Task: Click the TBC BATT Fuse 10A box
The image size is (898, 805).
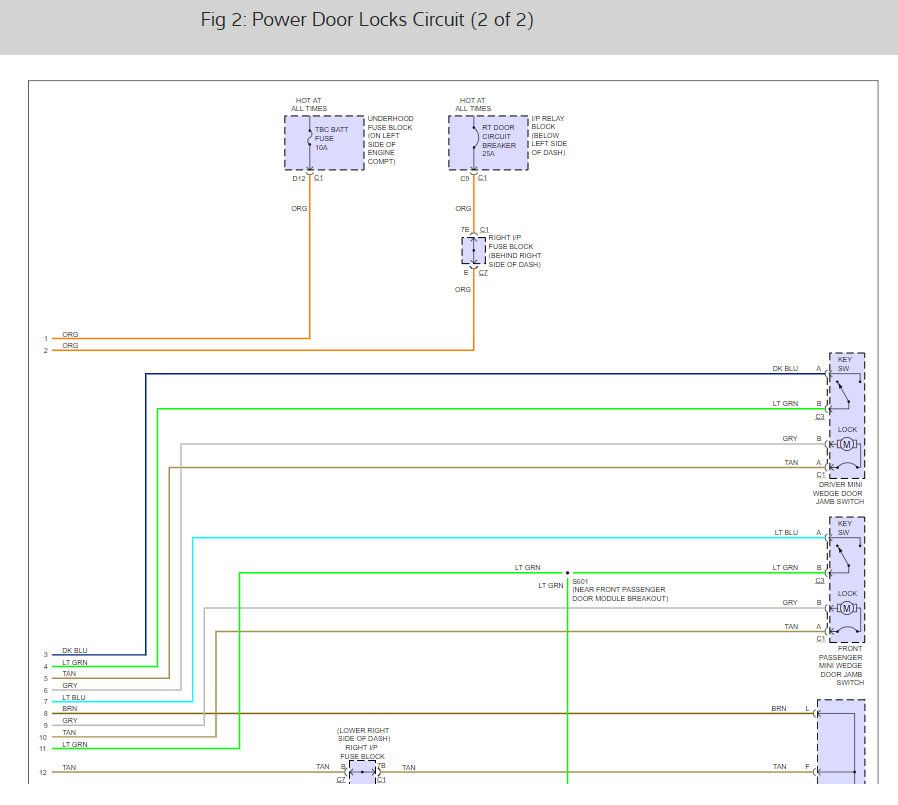Action: [324, 143]
